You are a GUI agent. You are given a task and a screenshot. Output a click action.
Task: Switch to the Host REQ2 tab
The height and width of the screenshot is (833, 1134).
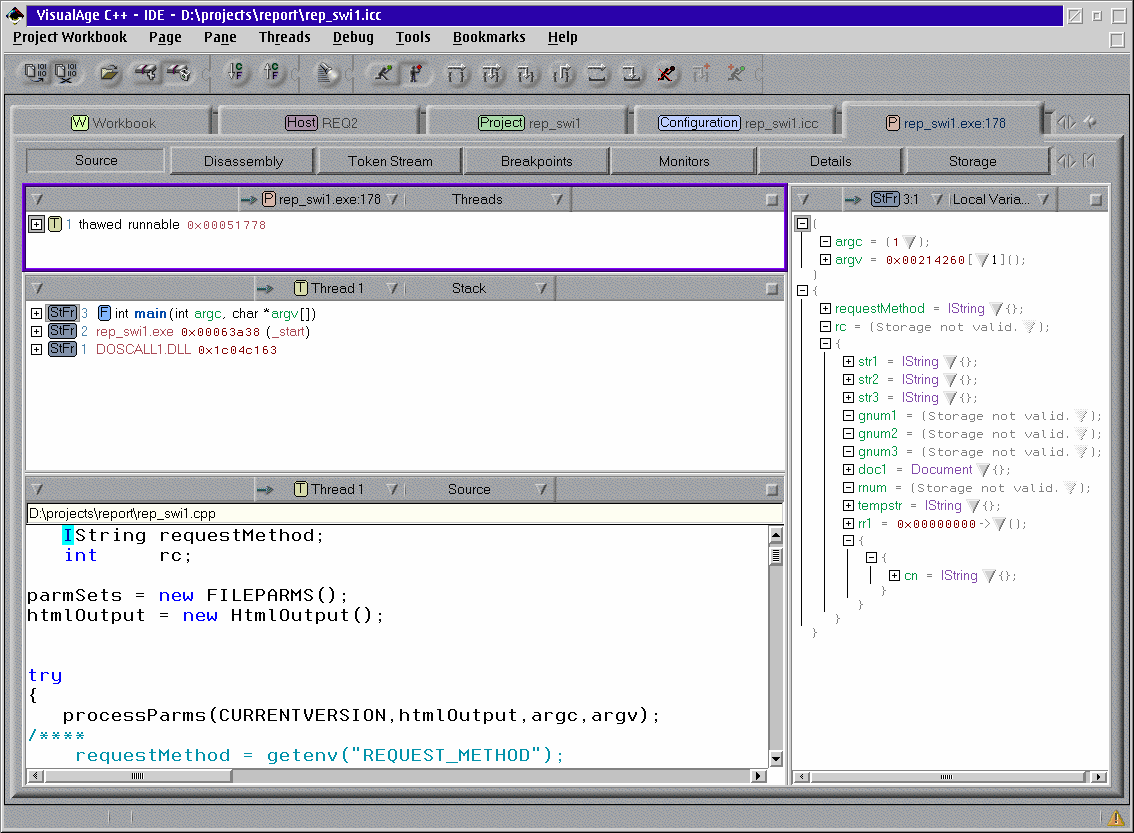pyautogui.click(x=321, y=122)
